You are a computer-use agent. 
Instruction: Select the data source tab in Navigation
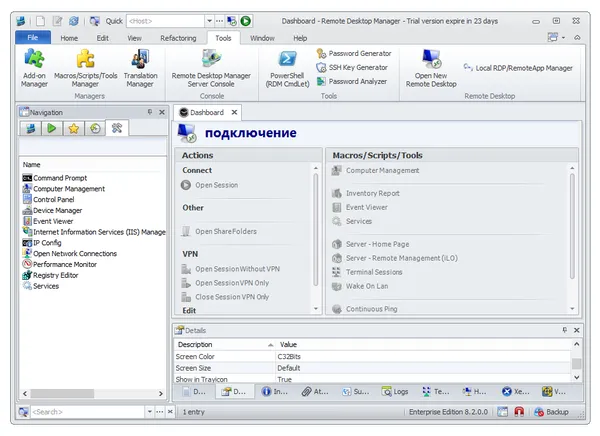tap(31, 128)
